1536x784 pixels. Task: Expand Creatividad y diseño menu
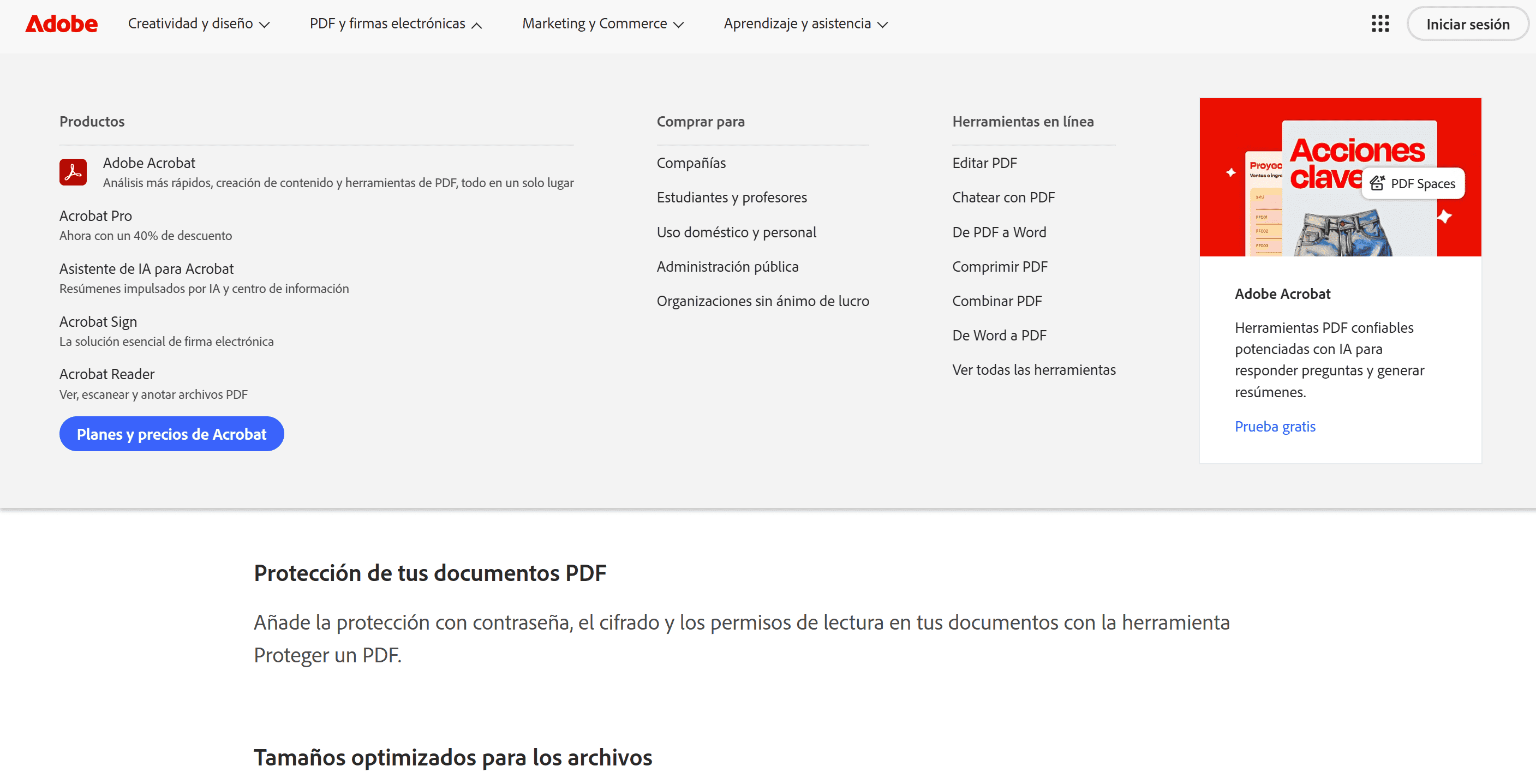coord(199,24)
